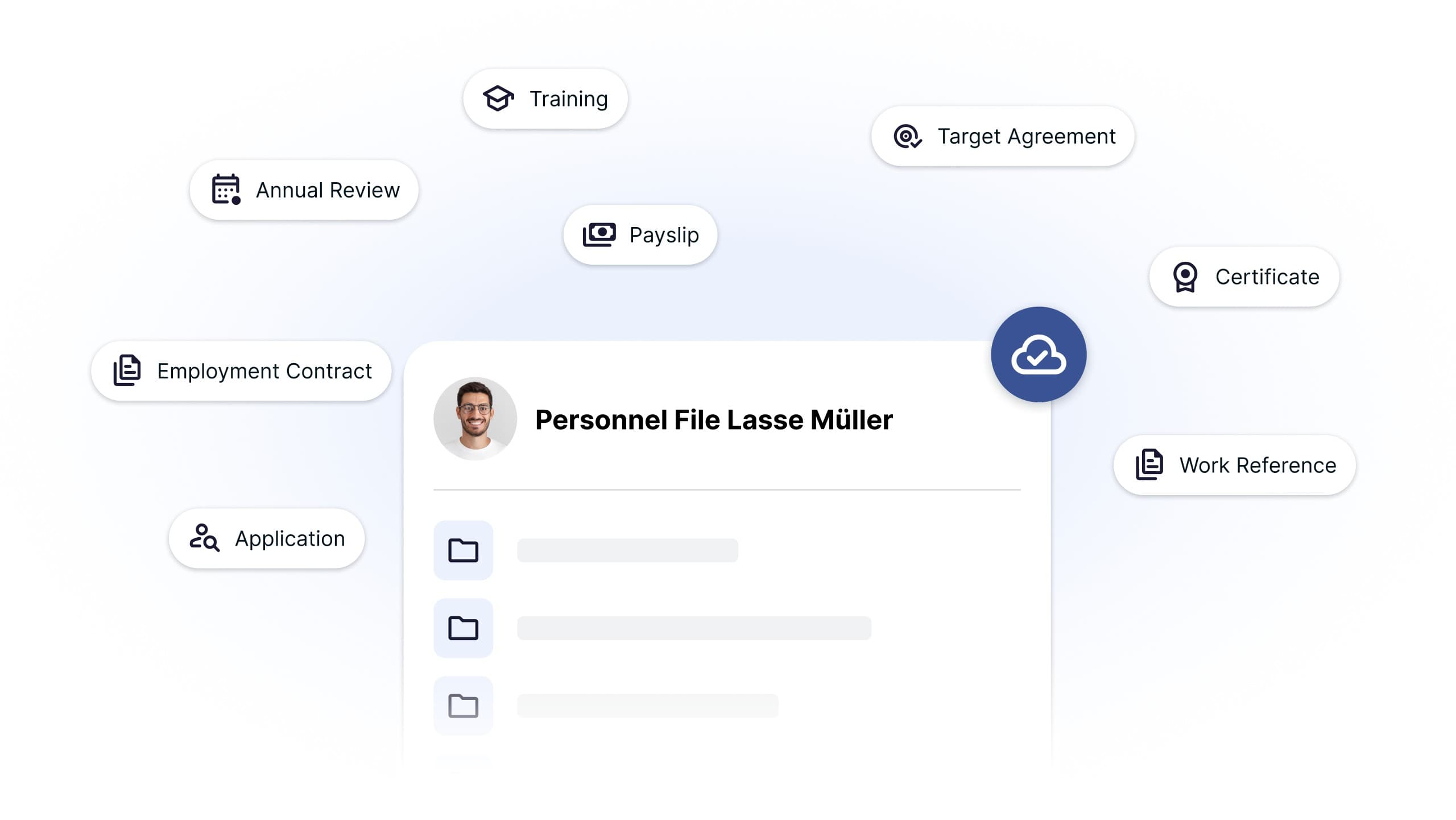Image resolution: width=1456 pixels, height=820 pixels.
Task: Click the graduation cap Training icon
Action: click(x=498, y=98)
